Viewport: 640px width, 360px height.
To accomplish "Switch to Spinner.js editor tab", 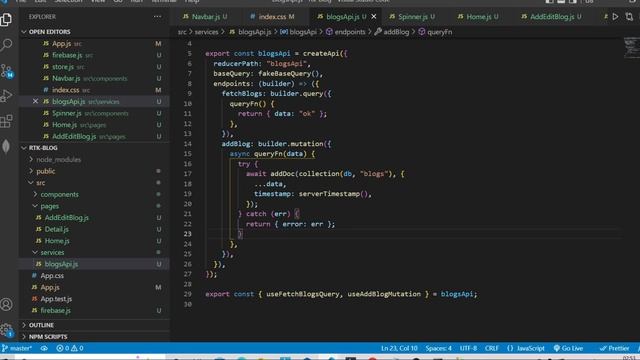I will (x=412, y=17).
